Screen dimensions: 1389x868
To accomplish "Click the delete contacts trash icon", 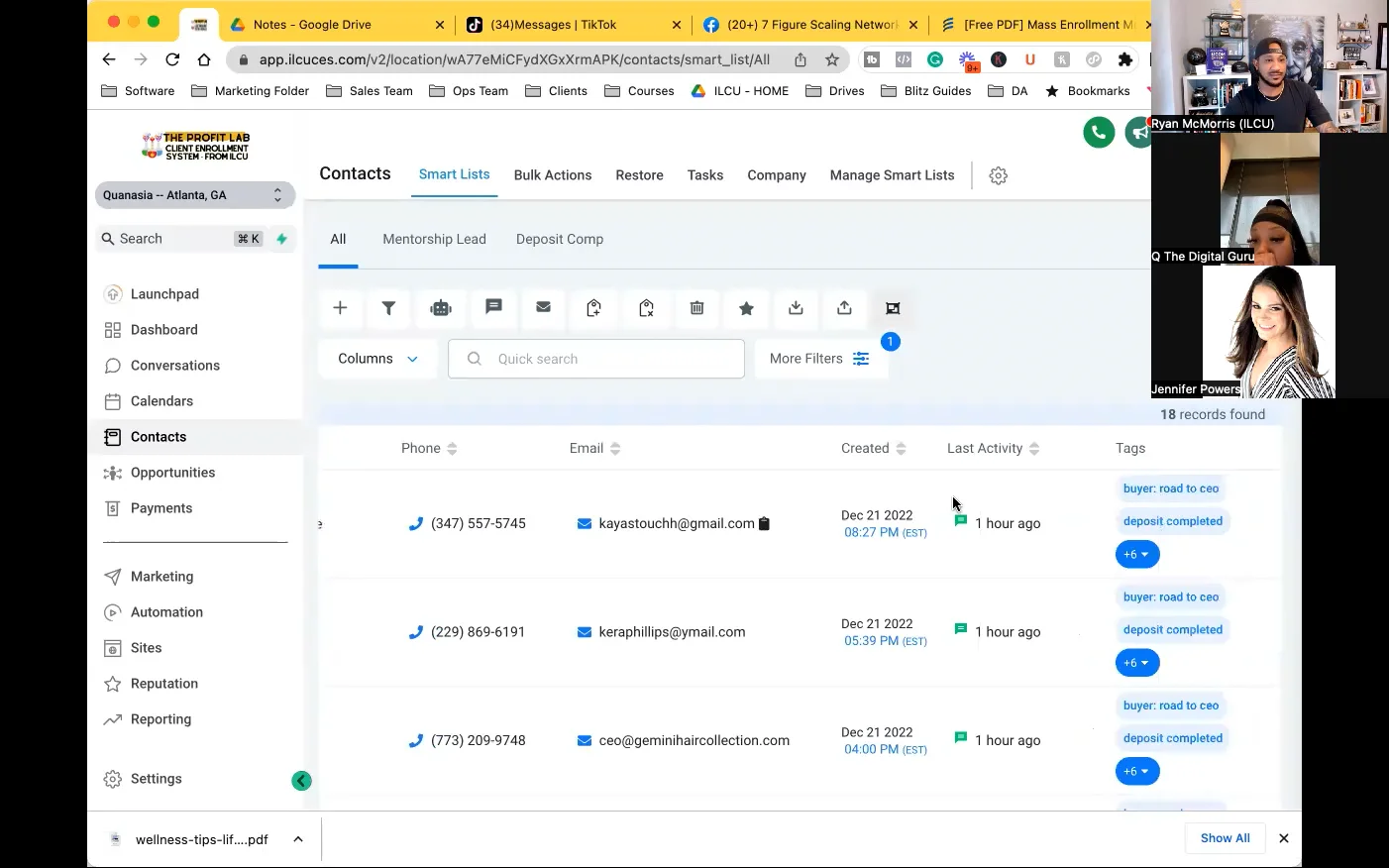I will (x=696, y=308).
